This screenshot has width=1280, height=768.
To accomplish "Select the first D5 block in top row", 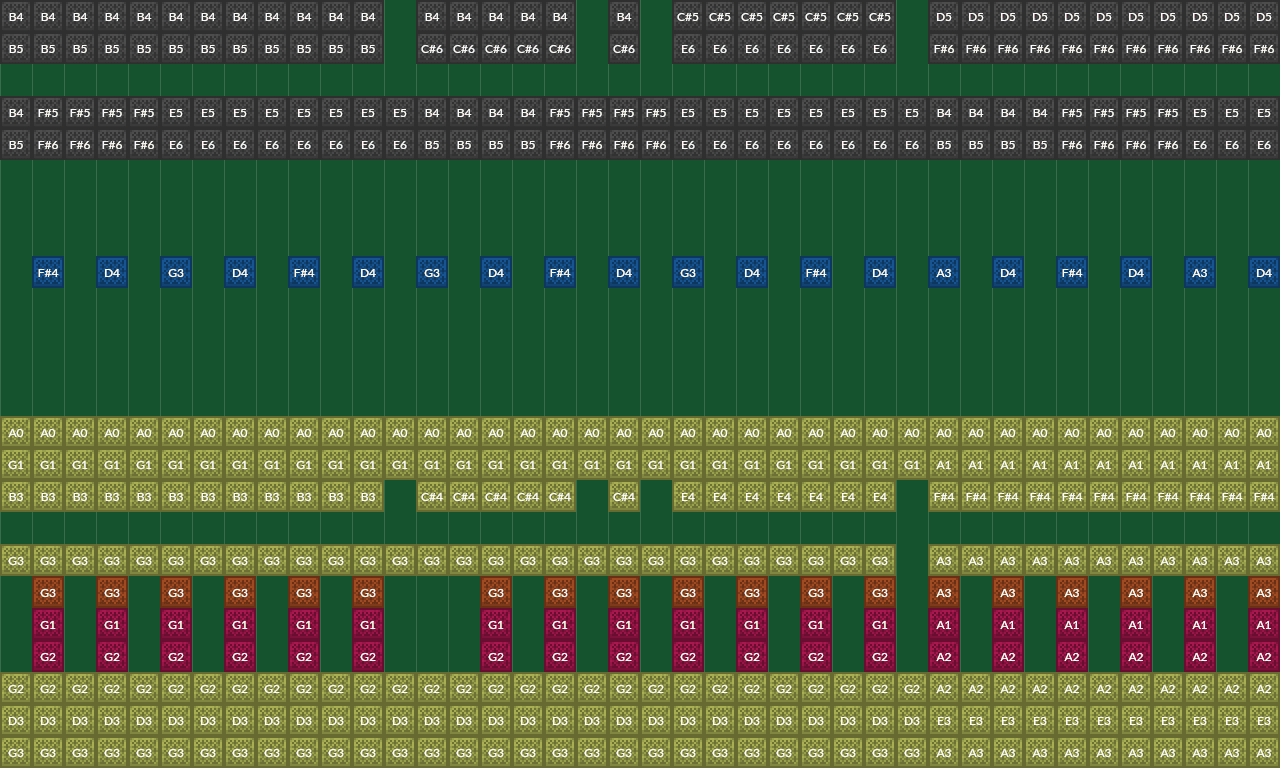I will click(x=944, y=17).
